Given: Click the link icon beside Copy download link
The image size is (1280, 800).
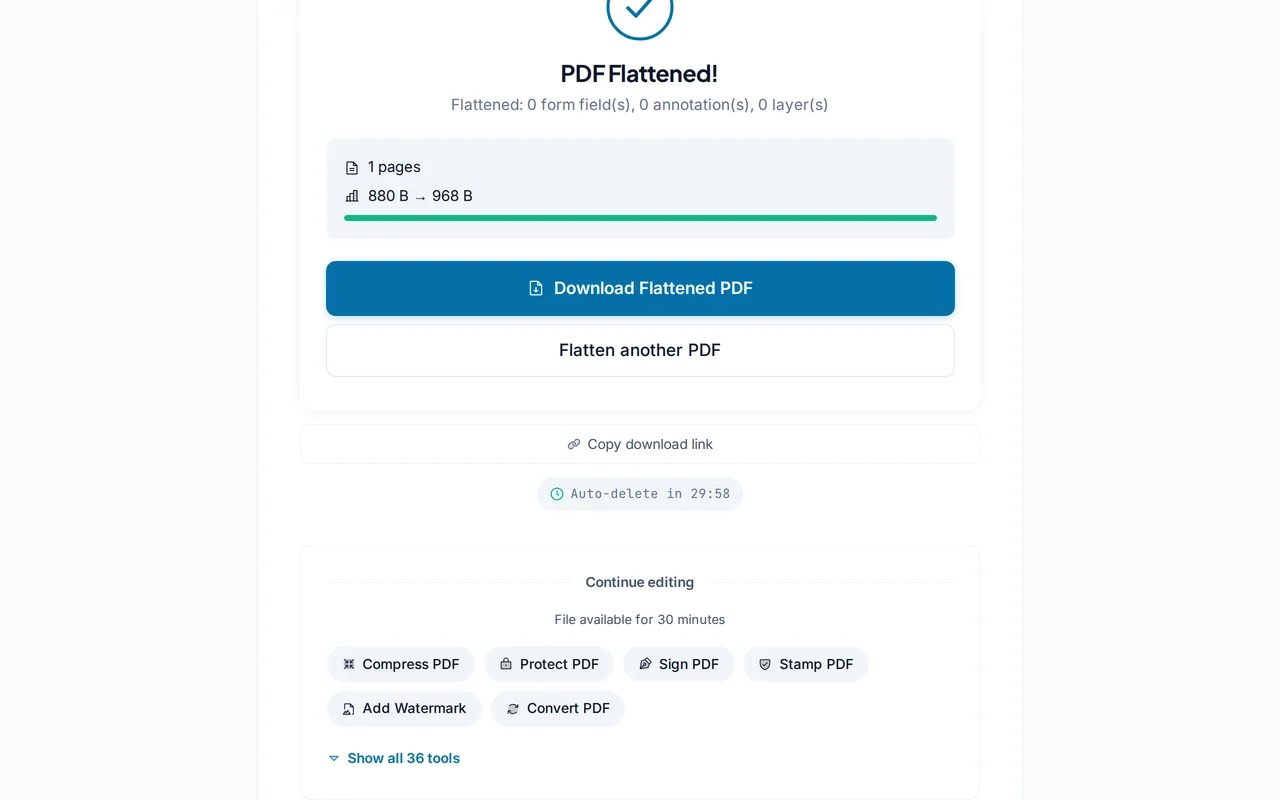Looking at the screenshot, I should pyautogui.click(x=573, y=444).
